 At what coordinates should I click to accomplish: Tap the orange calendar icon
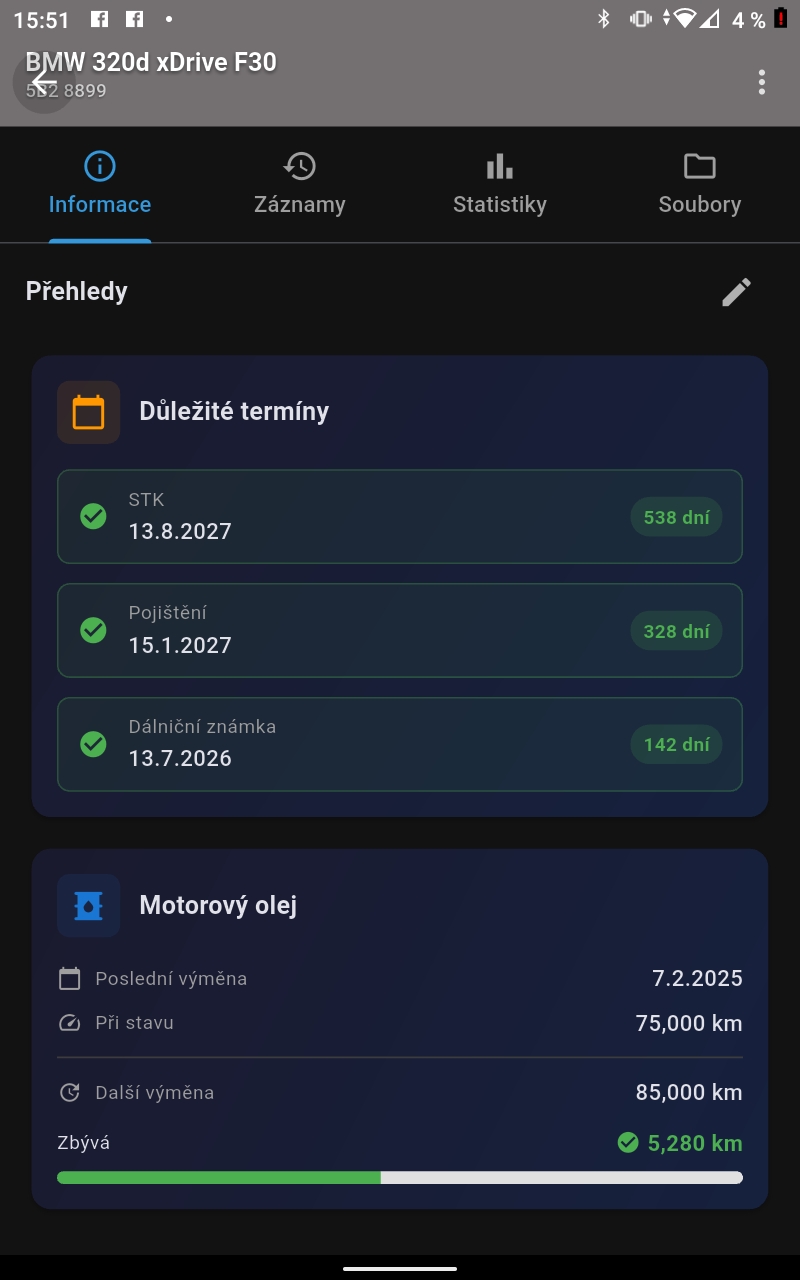tap(89, 412)
